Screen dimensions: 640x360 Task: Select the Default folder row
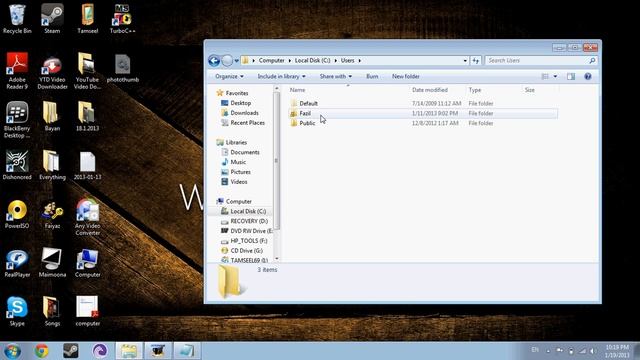(423, 103)
